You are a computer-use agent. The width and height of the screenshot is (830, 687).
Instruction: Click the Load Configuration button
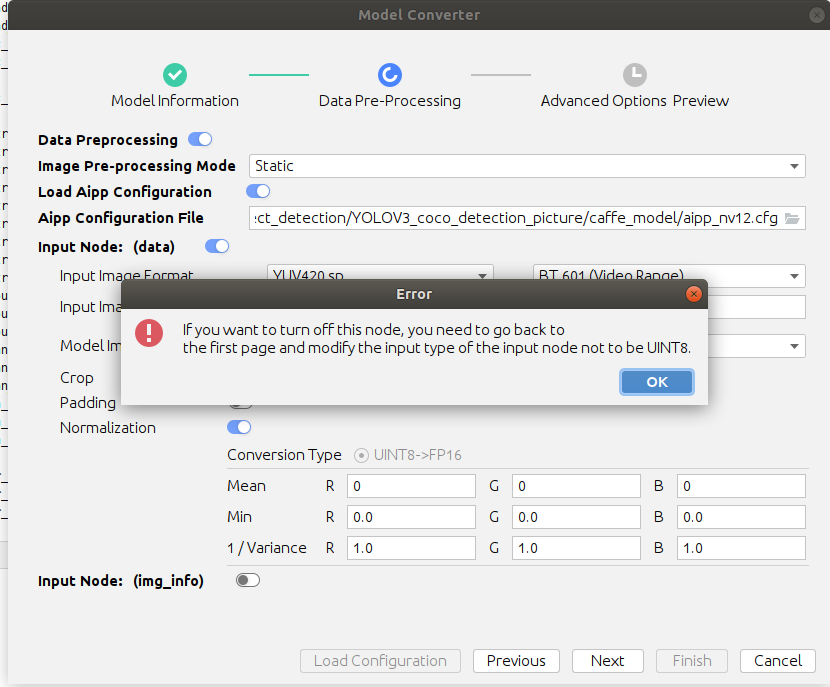[380, 661]
